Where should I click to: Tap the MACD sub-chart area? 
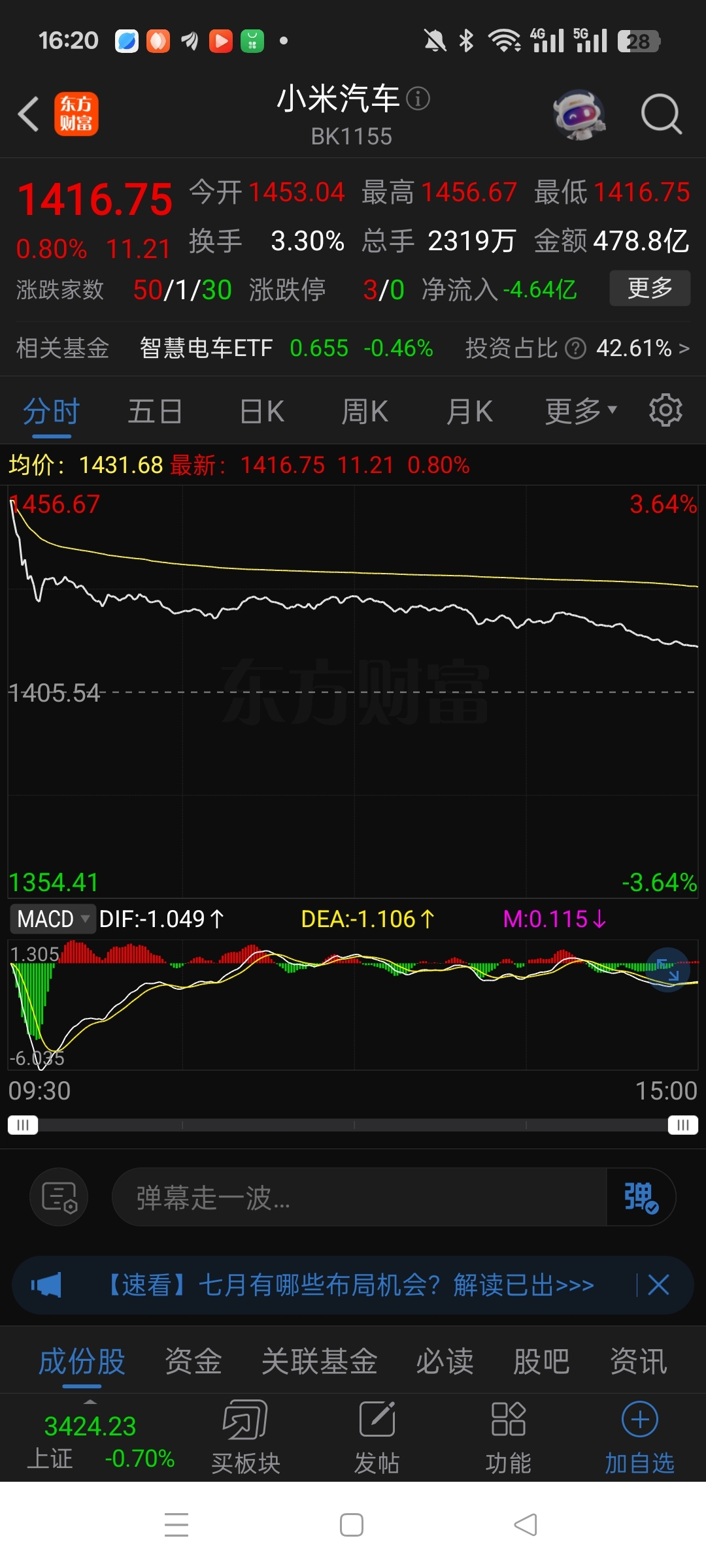click(353, 1005)
